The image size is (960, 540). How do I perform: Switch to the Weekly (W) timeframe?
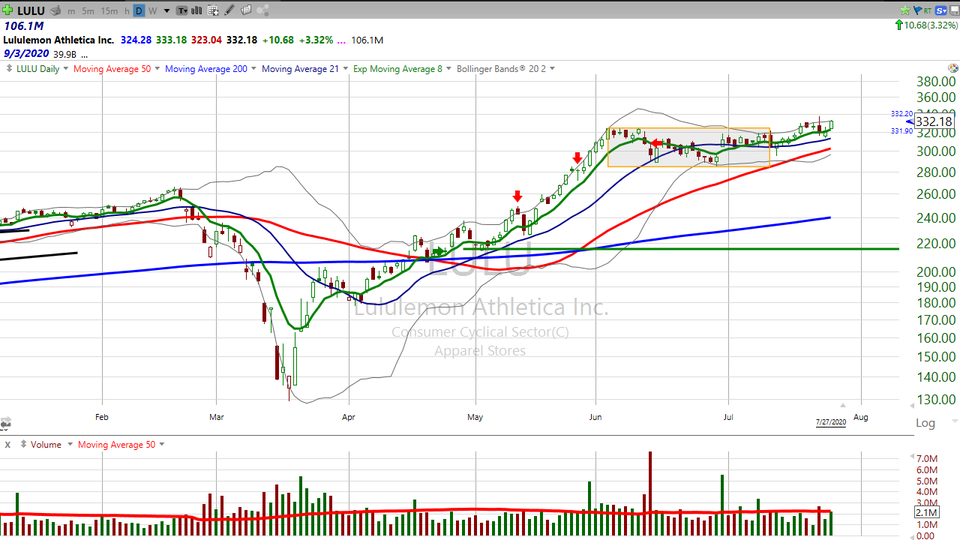click(x=152, y=11)
